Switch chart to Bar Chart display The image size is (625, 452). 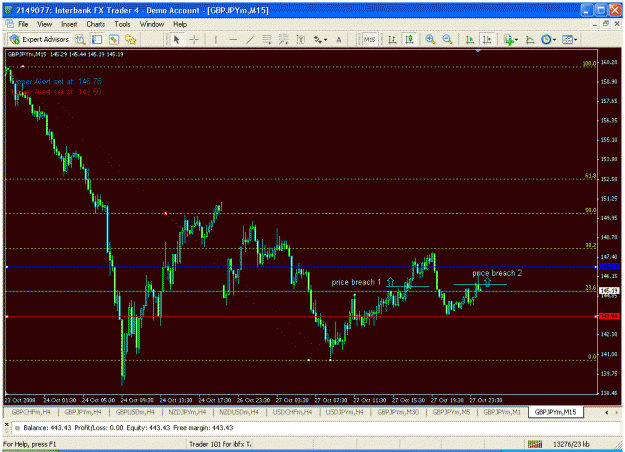point(392,39)
